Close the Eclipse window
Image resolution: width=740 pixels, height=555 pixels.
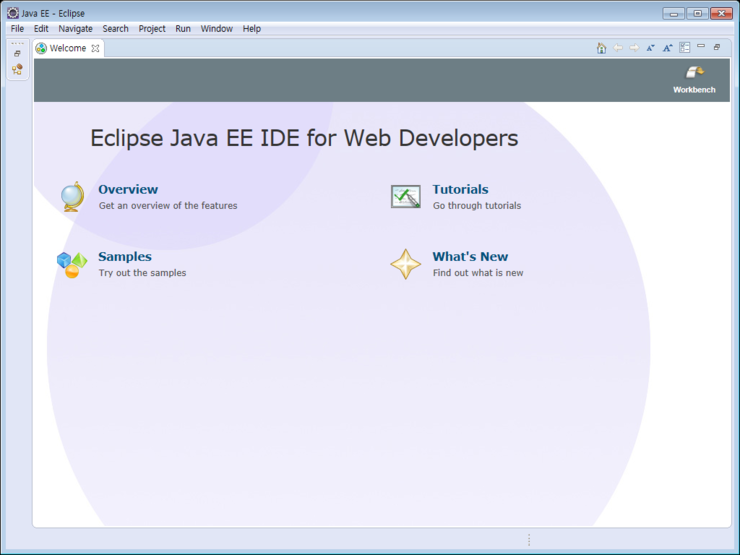click(x=721, y=13)
